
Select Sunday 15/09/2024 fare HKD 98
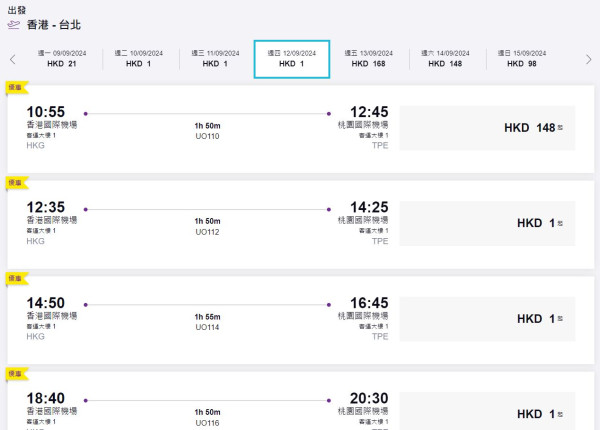pyautogui.click(x=522, y=58)
